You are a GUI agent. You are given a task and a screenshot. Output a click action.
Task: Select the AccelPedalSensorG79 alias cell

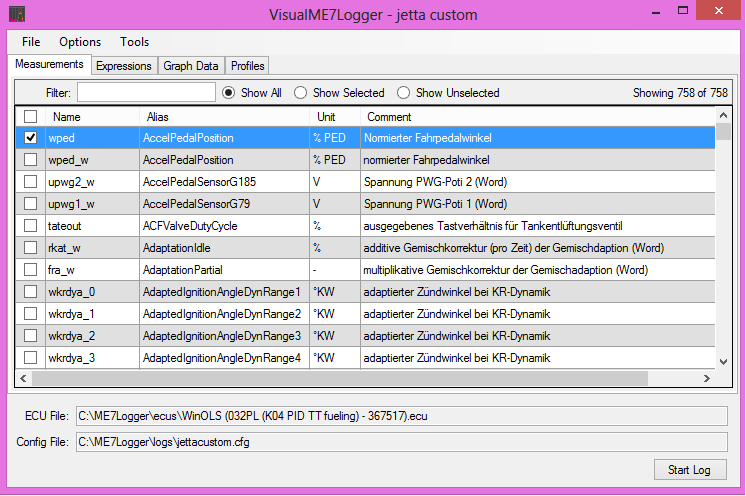click(225, 204)
